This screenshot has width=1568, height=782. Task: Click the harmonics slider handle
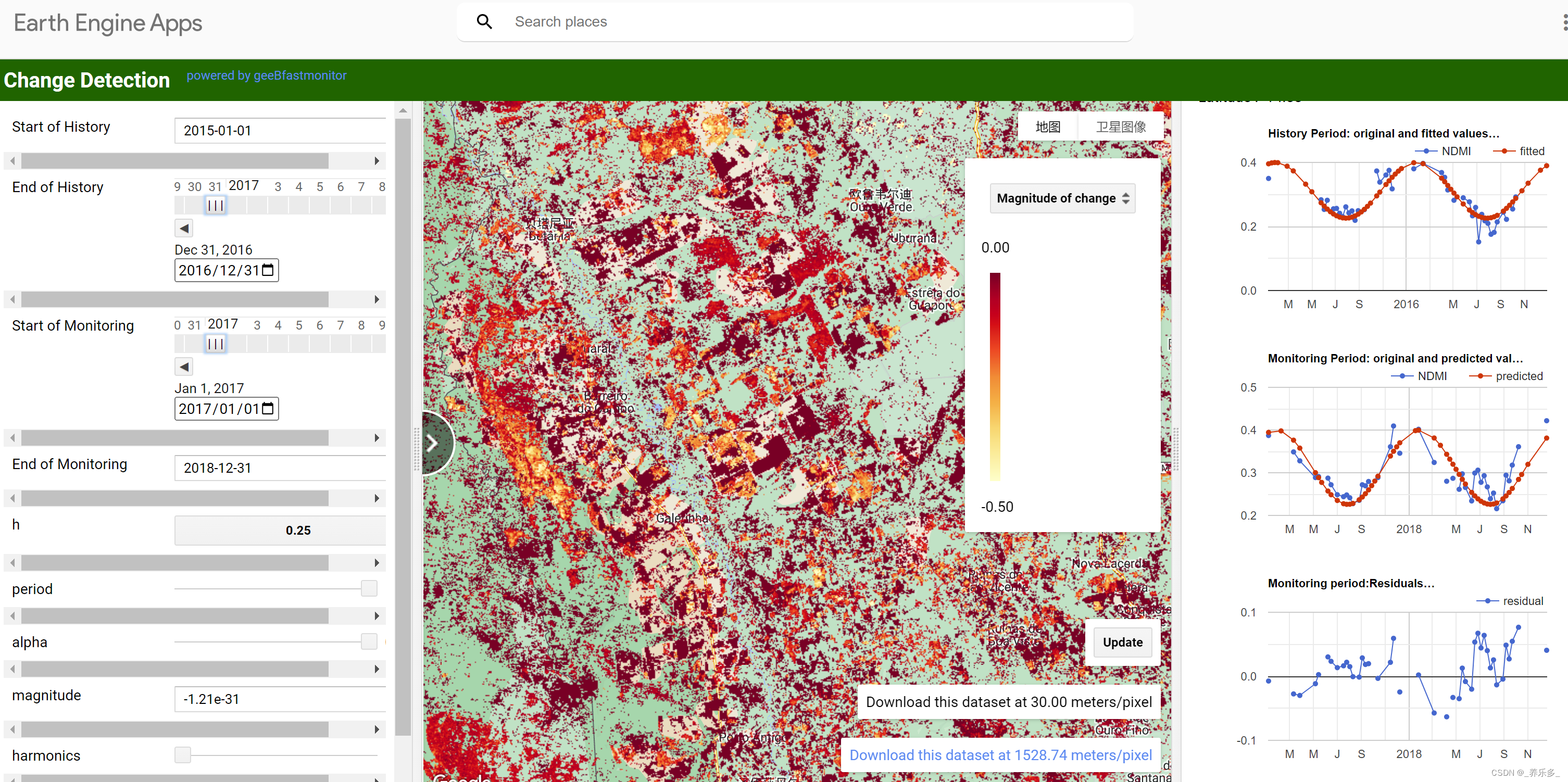pyautogui.click(x=183, y=754)
